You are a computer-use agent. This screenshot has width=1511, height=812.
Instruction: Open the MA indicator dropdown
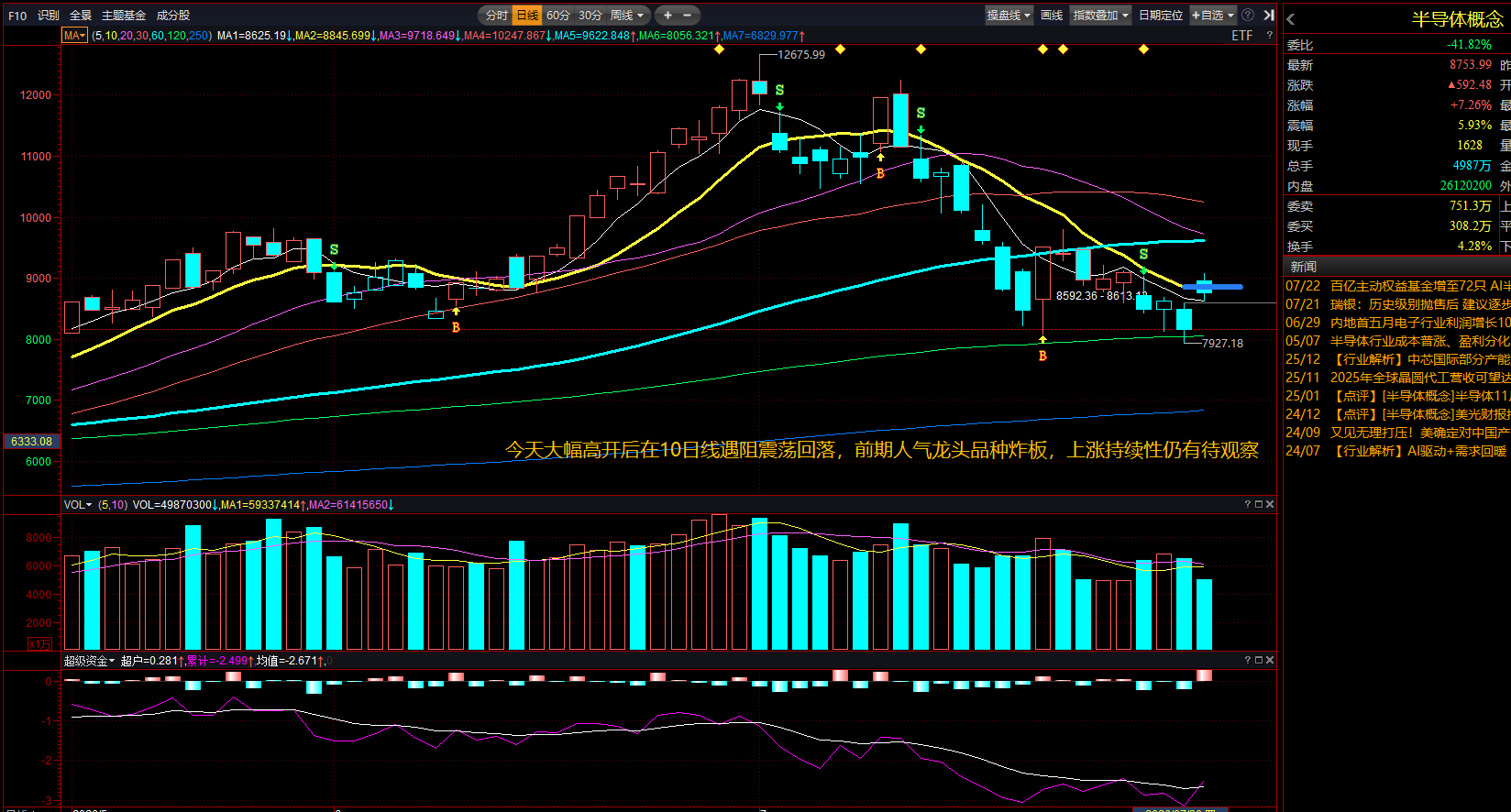74,35
